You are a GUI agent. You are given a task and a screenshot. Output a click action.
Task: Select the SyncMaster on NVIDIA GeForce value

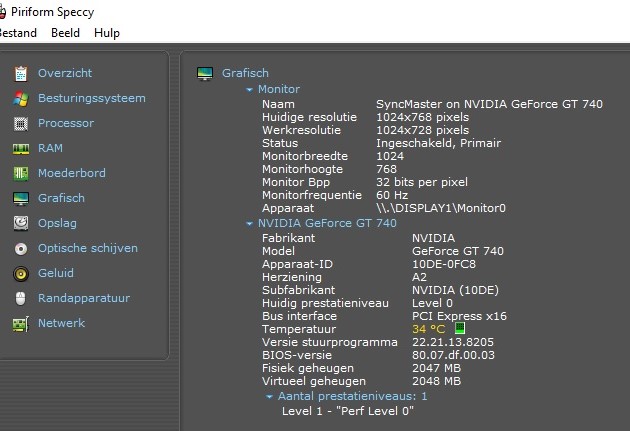point(489,104)
